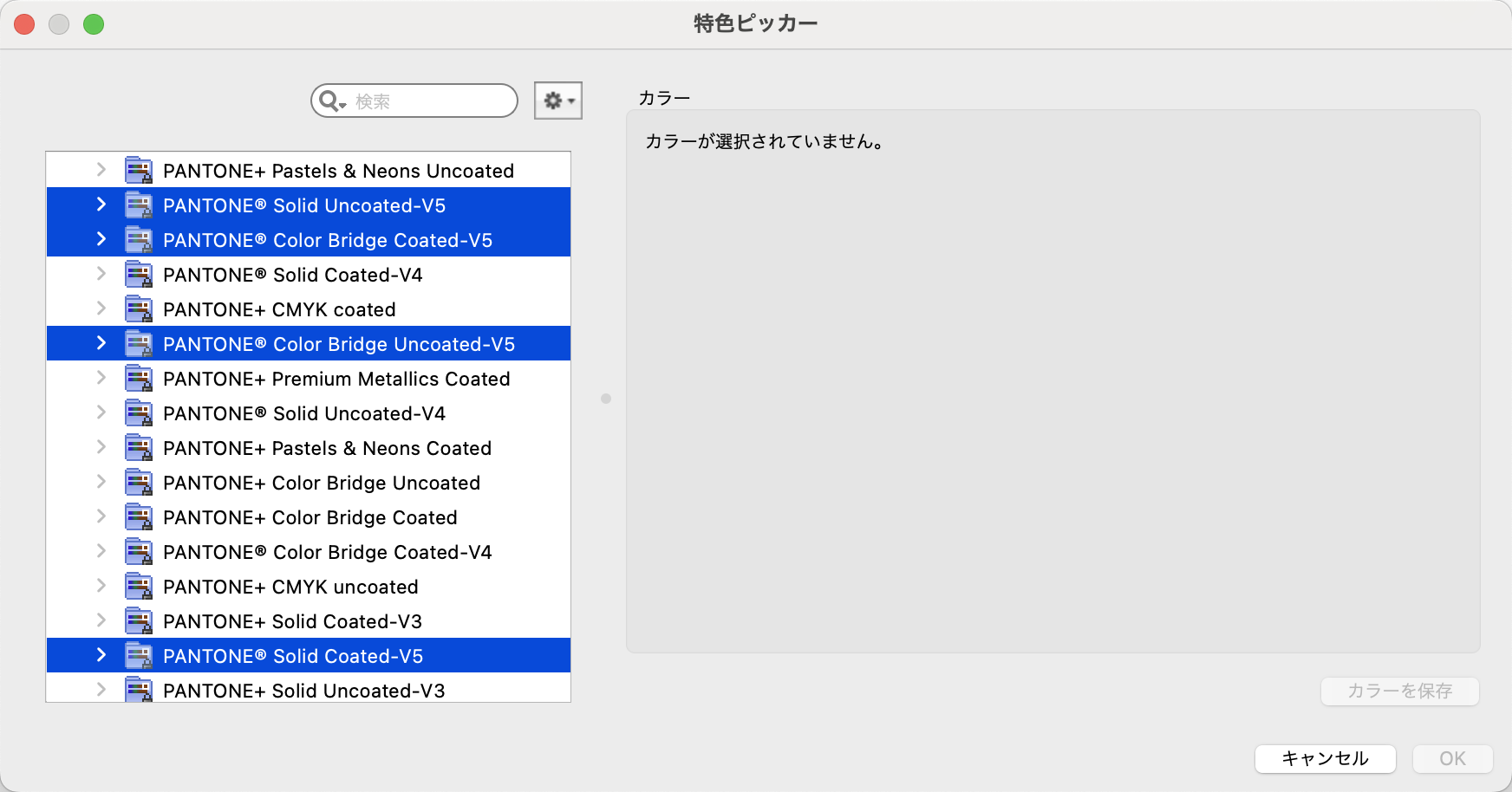This screenshot has width=1512, height=792.
Task: Select the row 'PANTONE® Solid Uncoated-V5'
Action: [x=308, y=204]
